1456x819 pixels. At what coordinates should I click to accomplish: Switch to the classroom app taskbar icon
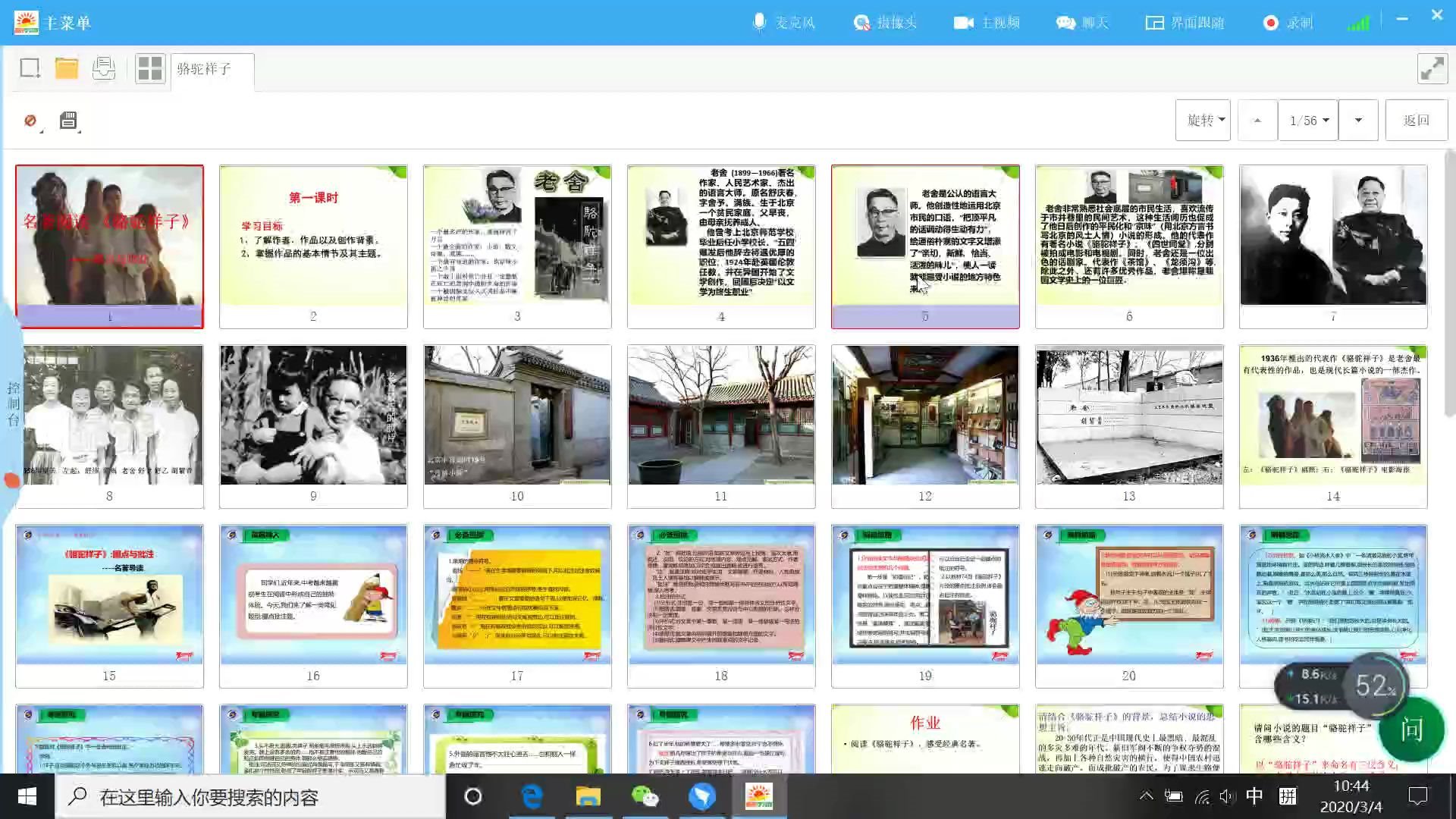tap(758, 796)
